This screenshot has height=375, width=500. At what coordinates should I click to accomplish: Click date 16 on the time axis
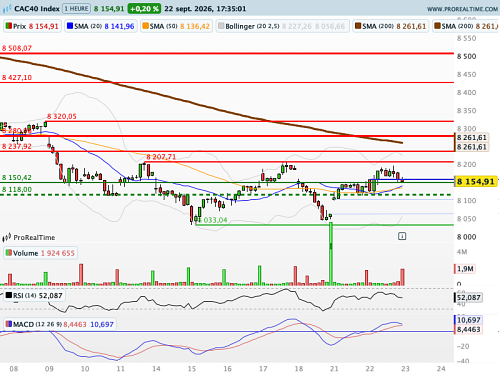[227, 369]
